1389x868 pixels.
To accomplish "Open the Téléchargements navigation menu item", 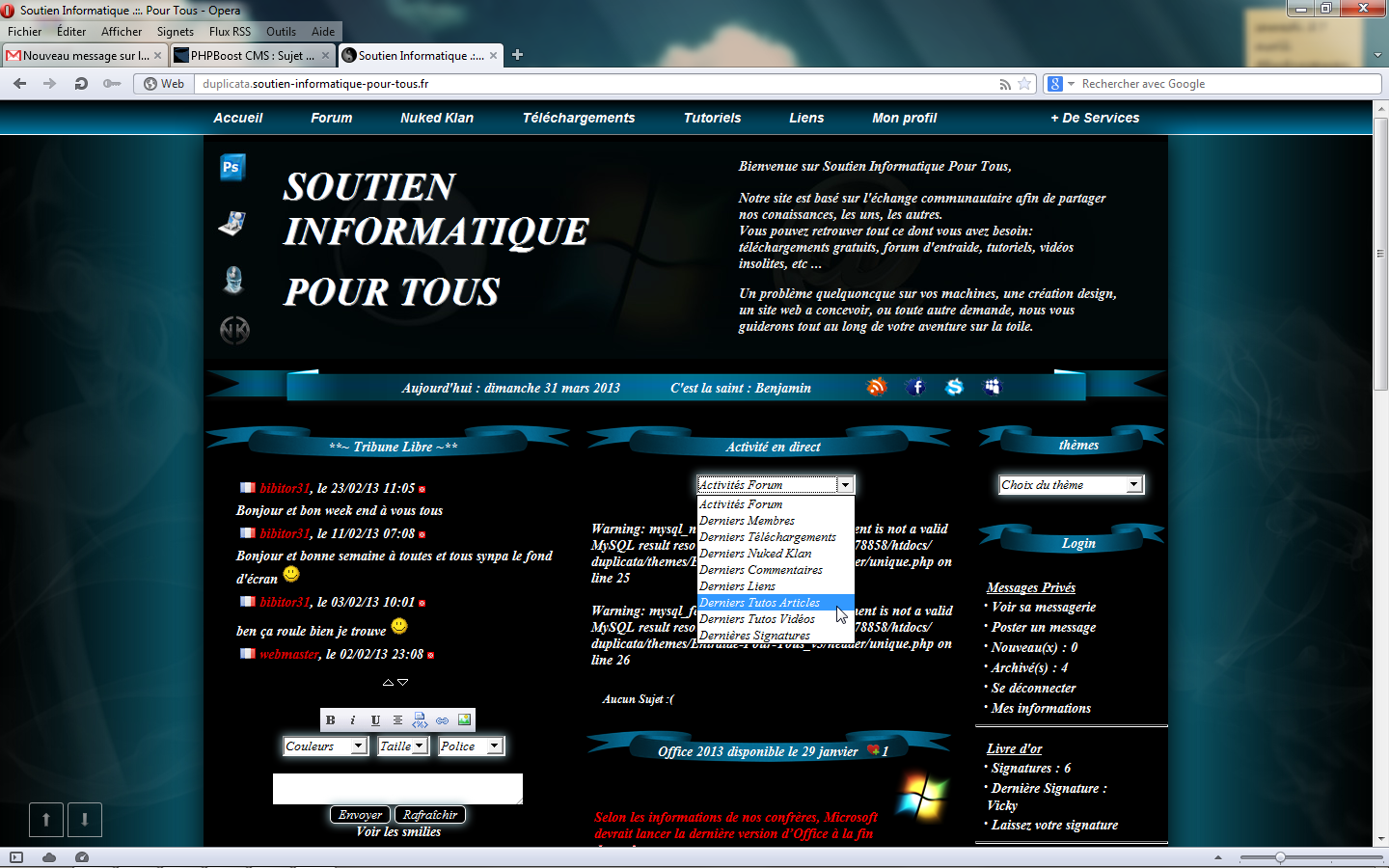I will click(x=579, y=118).
